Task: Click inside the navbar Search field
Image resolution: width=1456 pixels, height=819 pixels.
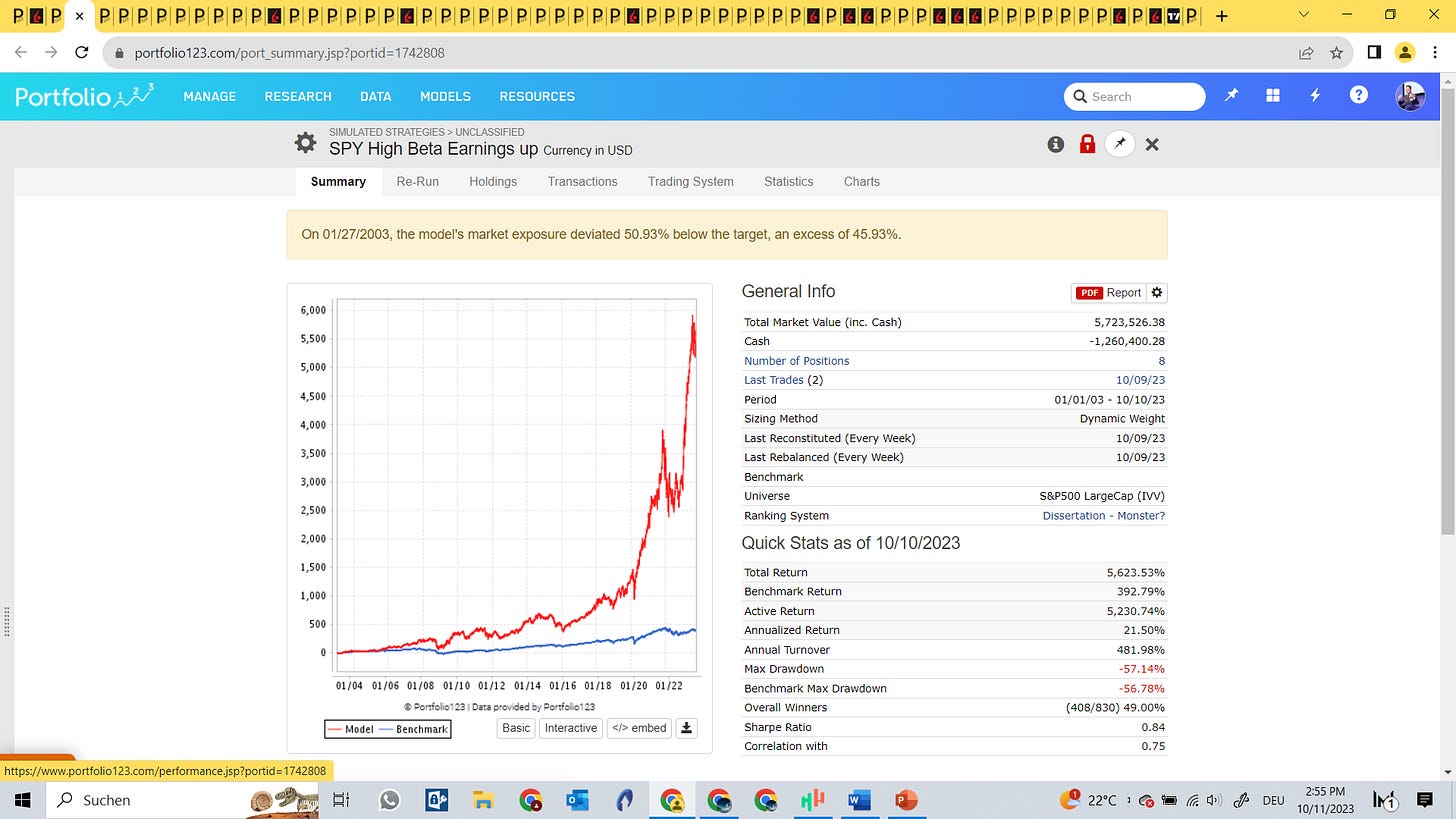Action: [x=1135, y=96]
